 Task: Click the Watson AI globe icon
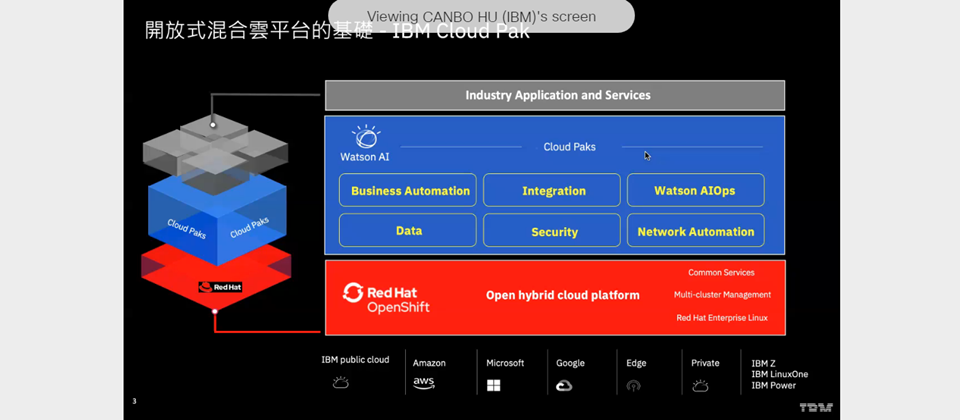[x=366, y=137]
